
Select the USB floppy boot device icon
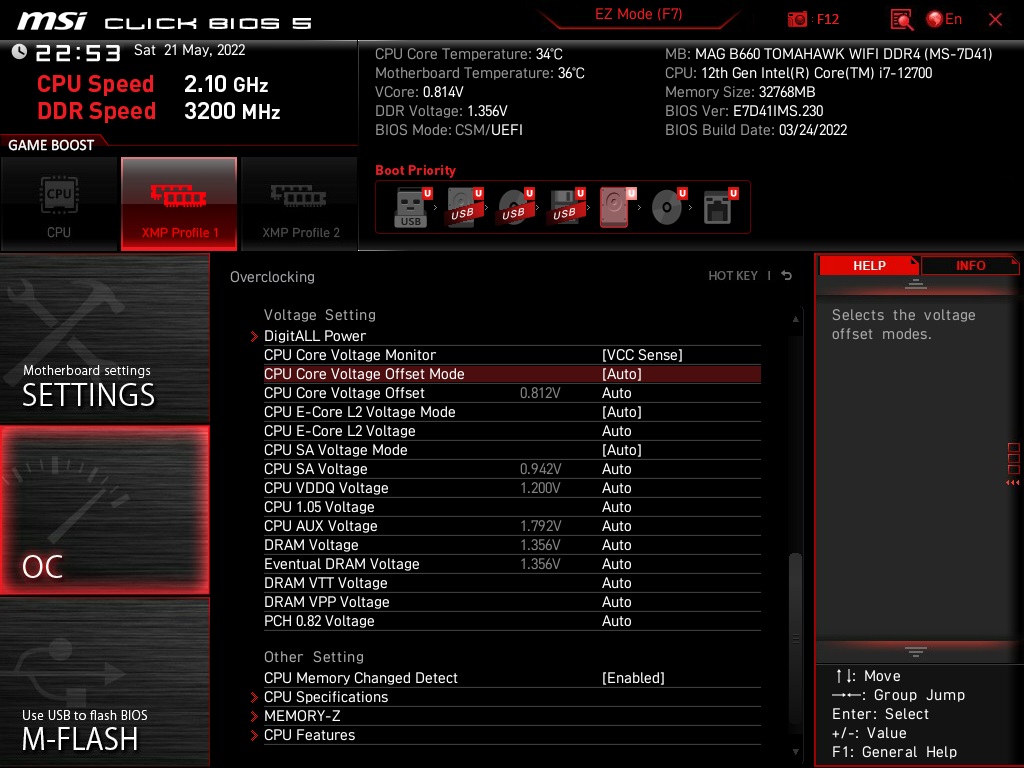point(566,207)
